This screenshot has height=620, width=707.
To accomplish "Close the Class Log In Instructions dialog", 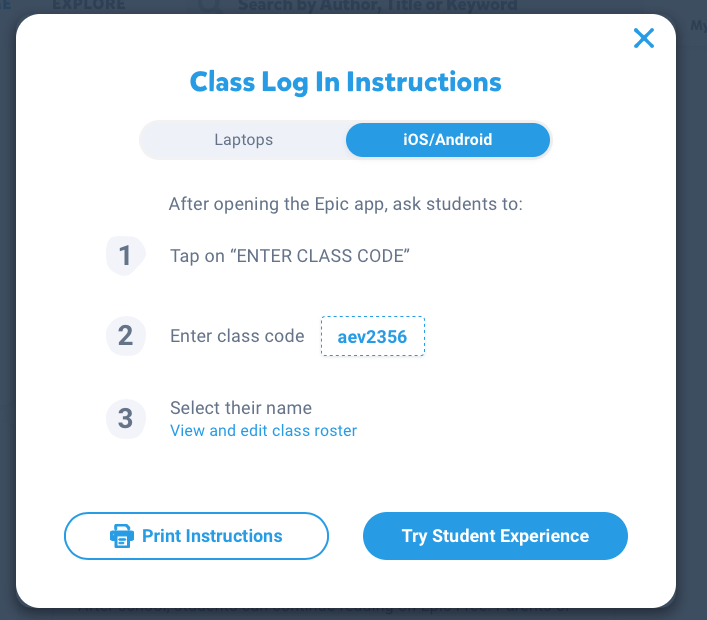I will click(x=644, y=39).
